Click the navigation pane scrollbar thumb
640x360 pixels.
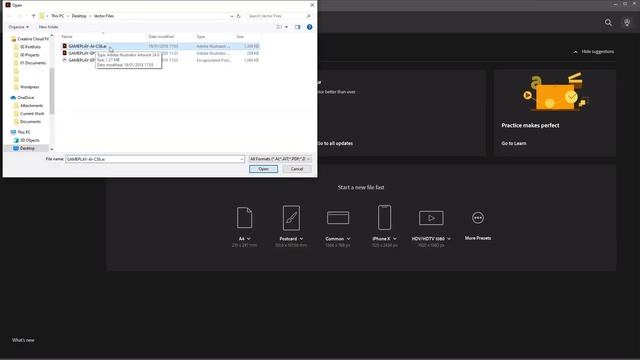(x=52, y=91)
